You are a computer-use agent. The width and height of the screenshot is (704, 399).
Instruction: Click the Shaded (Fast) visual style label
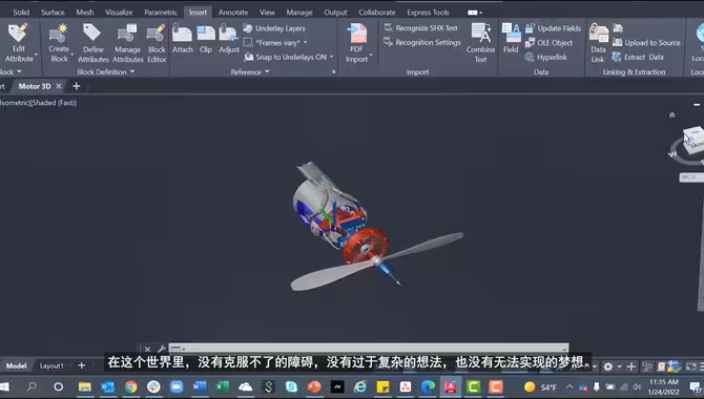point(54,103)
